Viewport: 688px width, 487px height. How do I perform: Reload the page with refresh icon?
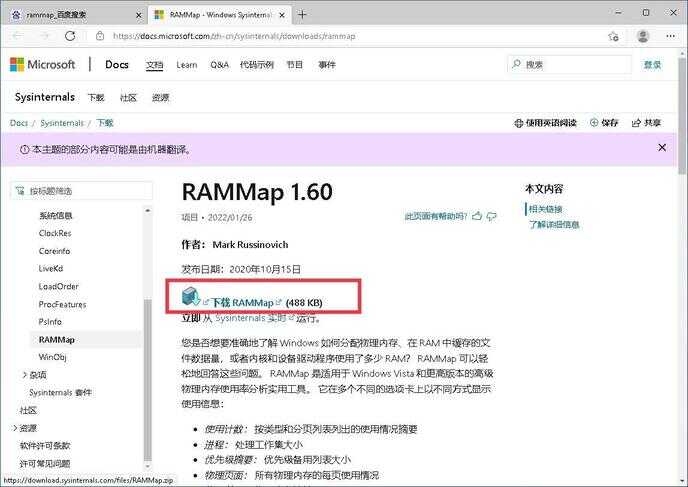(x=70, y=36)
